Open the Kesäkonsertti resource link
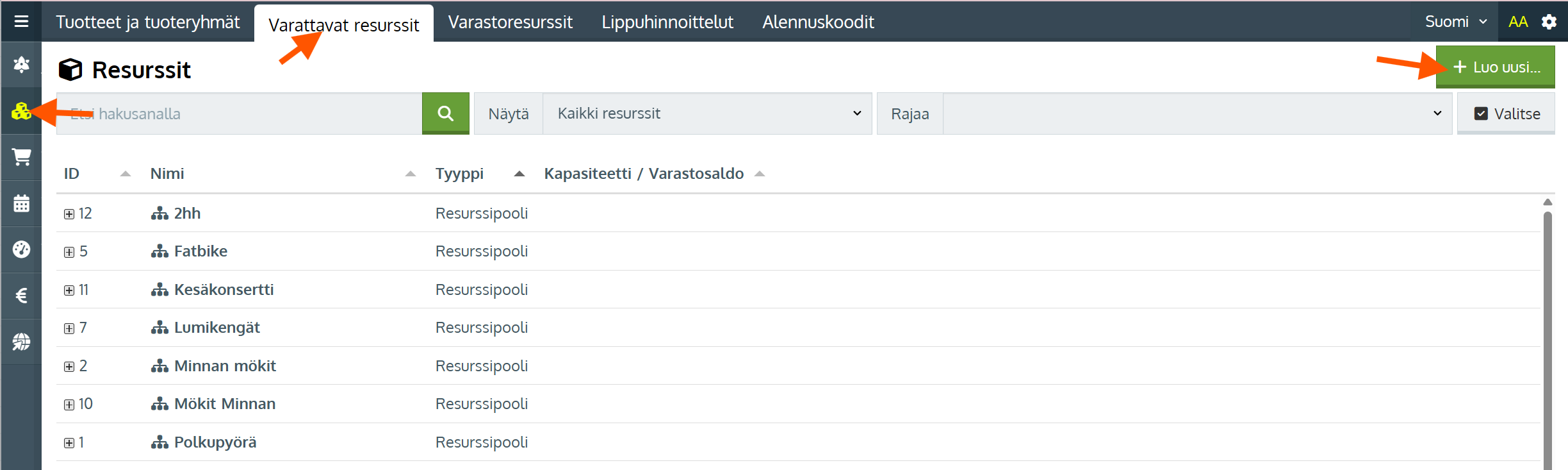The image size is (1568, 470). tap(224, 290)
